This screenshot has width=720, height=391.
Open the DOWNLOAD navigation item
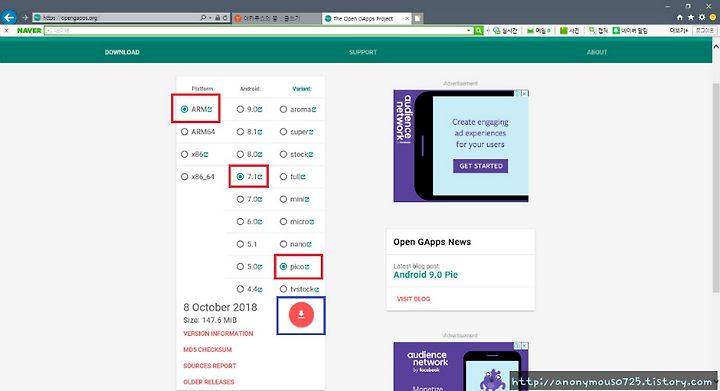(x=122, y=52)
